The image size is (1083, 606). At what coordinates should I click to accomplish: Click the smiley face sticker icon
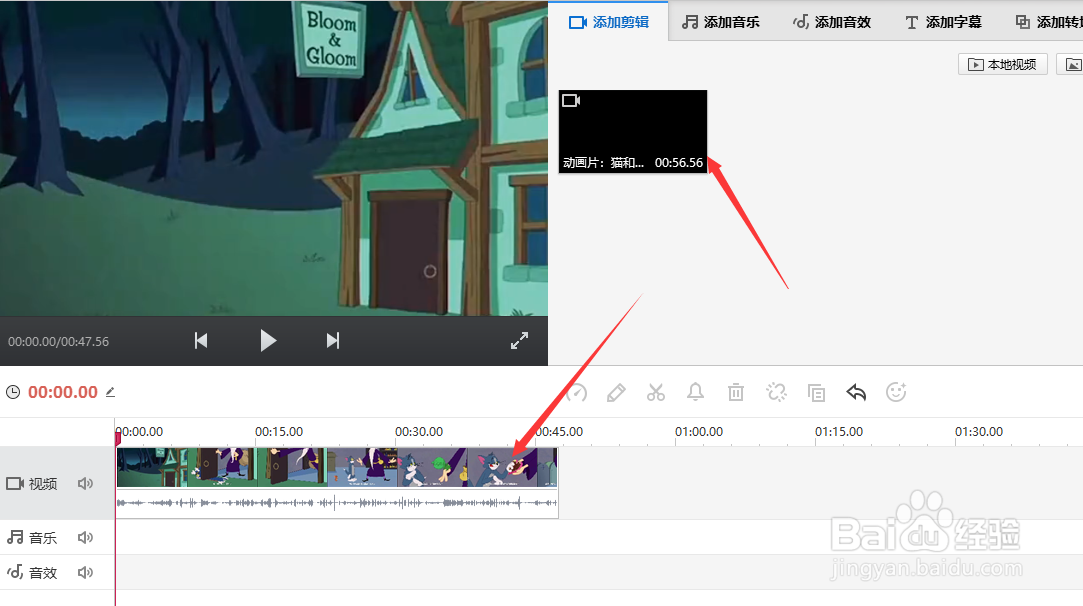pos(896,392)
